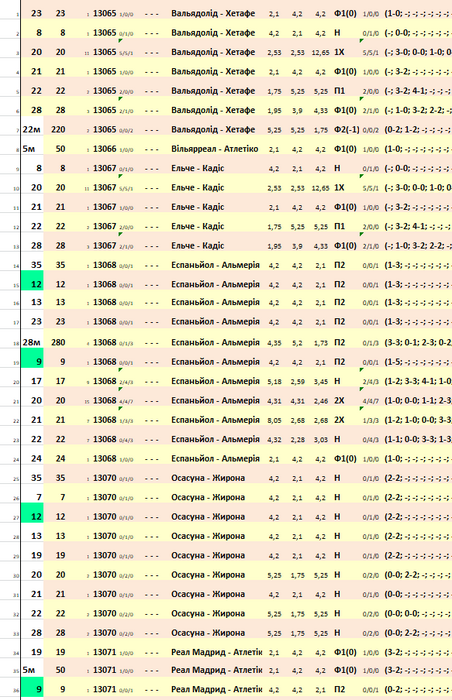
Task: Click the 0/1/3 cell right of П2
Action: tap(371, 343)
